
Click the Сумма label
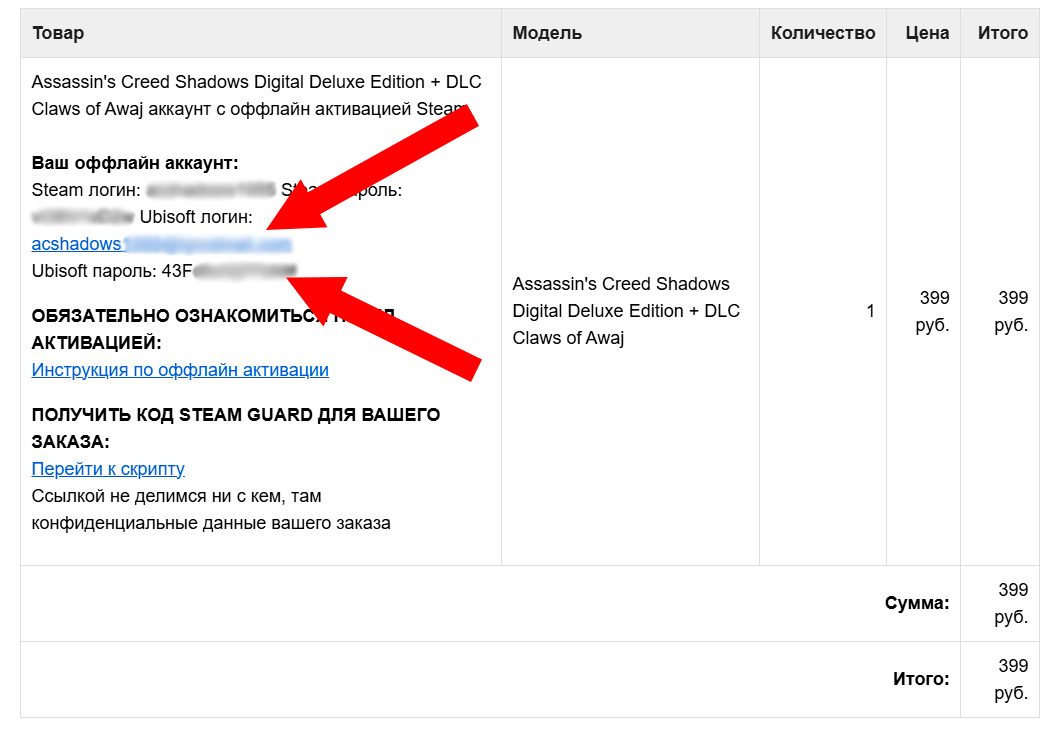click(916, 603)
